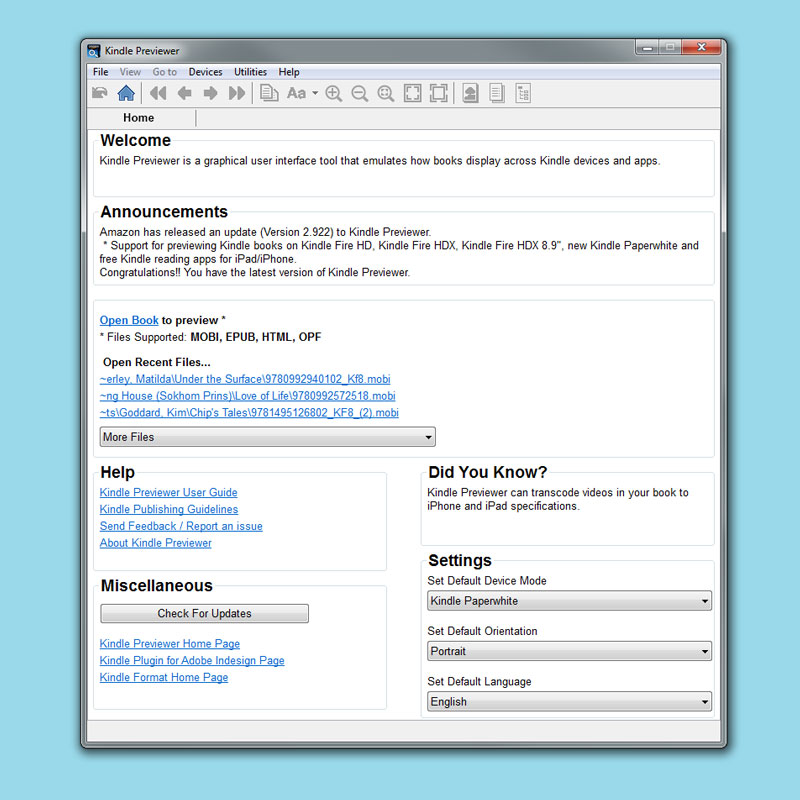Click the cover image page icon
800x800 pixels.
[x=470, y=93]
